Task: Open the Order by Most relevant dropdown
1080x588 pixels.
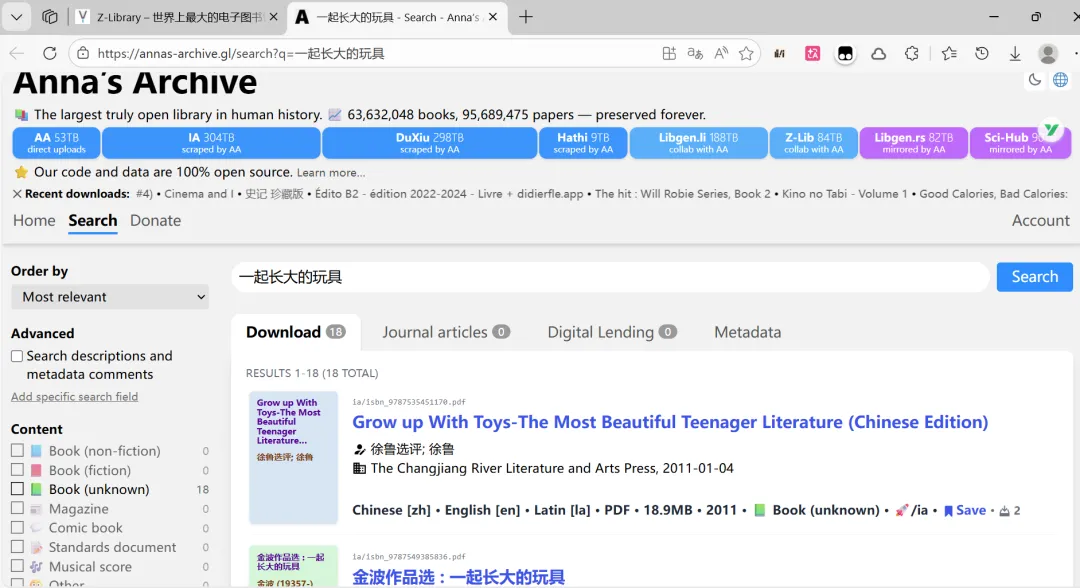Action: tap(110, 297)
